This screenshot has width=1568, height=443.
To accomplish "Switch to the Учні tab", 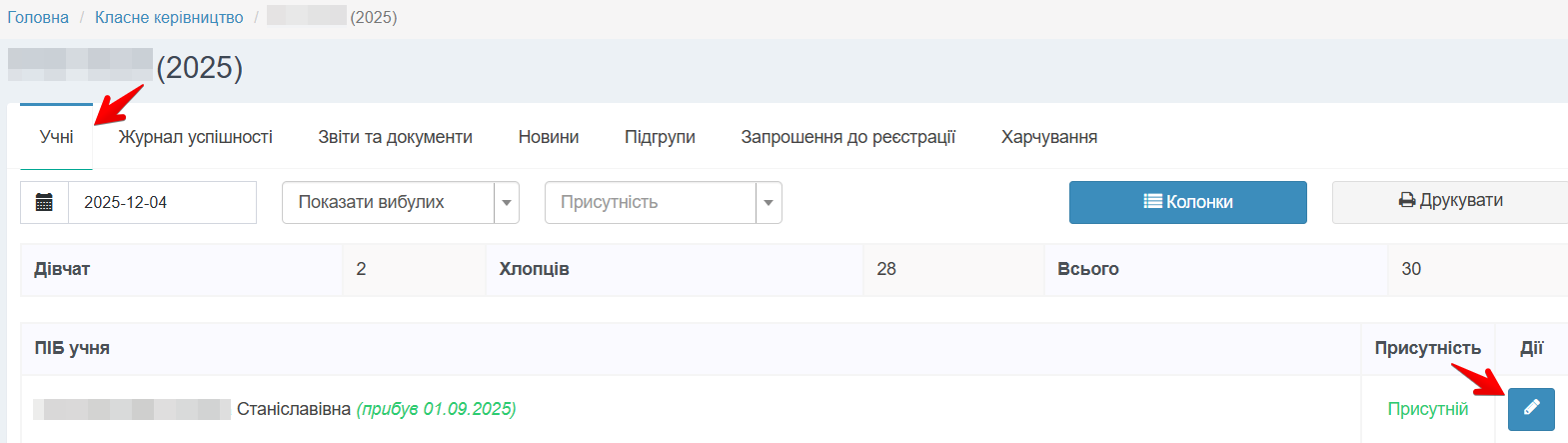I will tap(57, 137).
